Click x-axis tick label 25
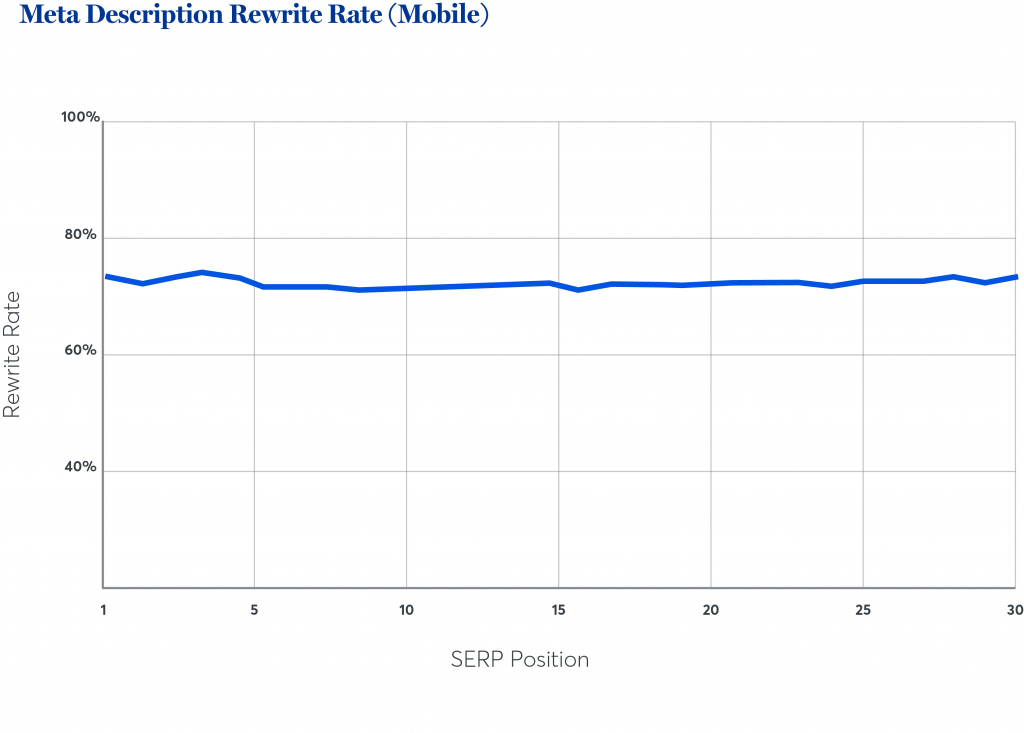1024x733 pixels. click(862, 610)
